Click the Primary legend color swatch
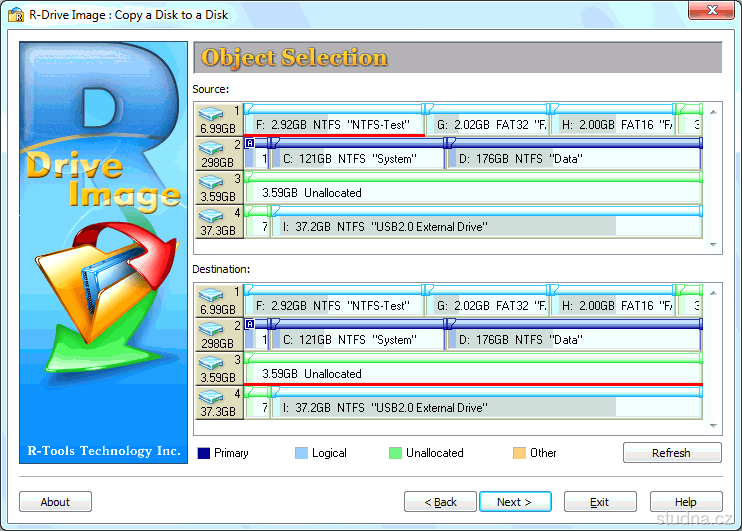This screenshot has width=742, height=531. (x=203, y=453)
